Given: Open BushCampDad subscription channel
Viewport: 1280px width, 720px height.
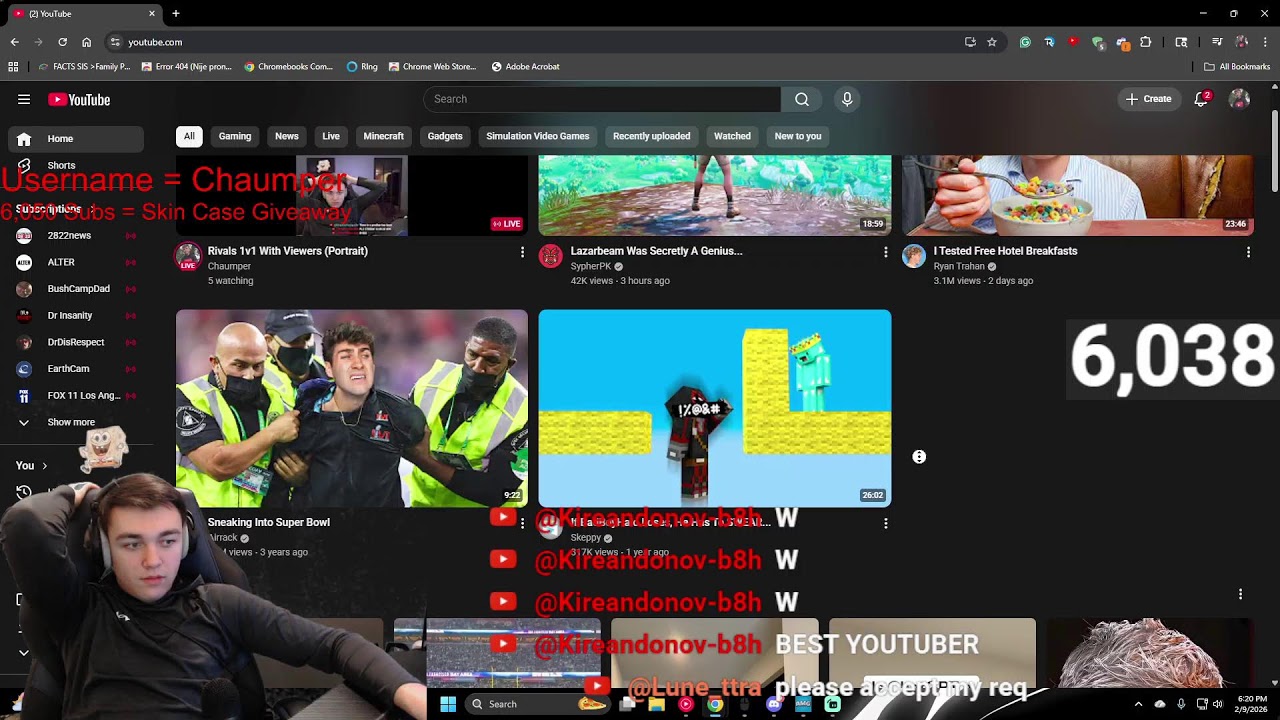Looking at the screenshot, I should [x=76, y=289].
